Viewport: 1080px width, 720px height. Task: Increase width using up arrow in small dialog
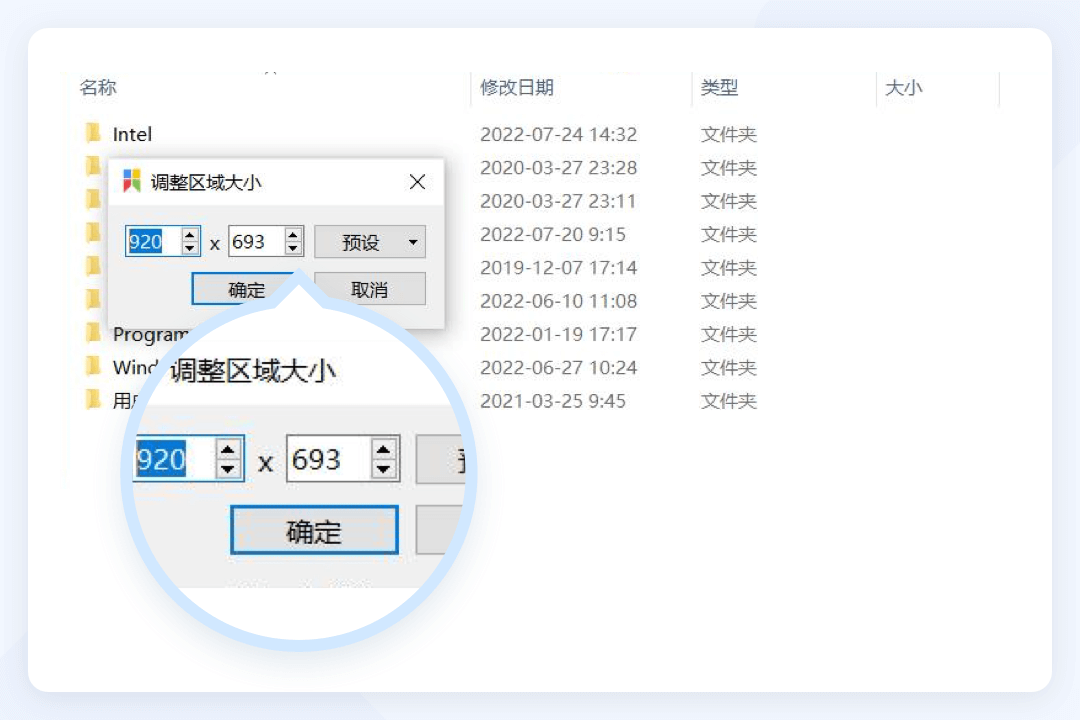pos(190,236)
